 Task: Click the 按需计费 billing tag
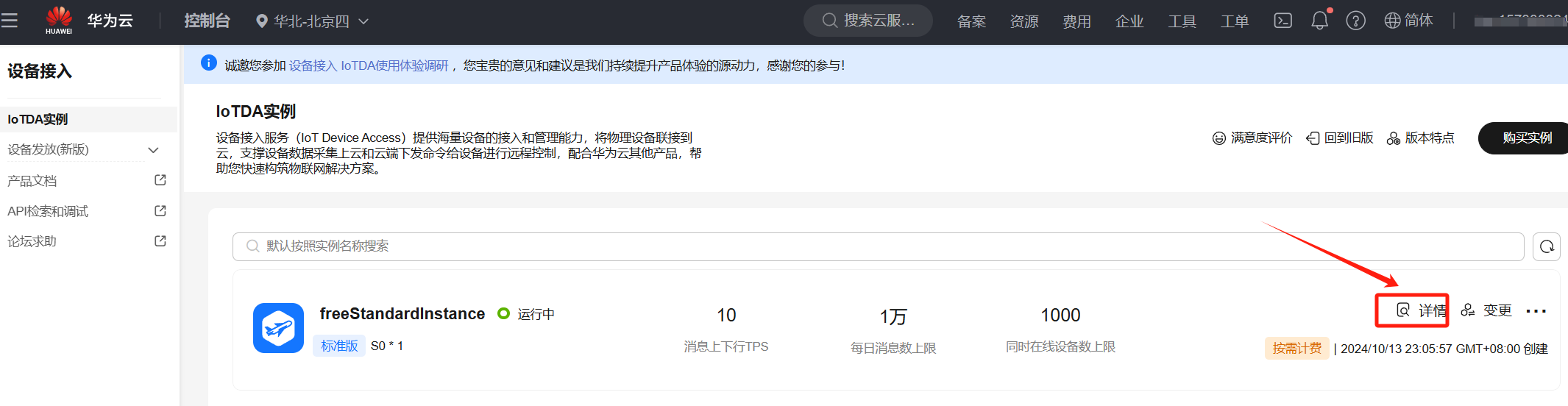pyautogui.click(x=1297, y=349)
